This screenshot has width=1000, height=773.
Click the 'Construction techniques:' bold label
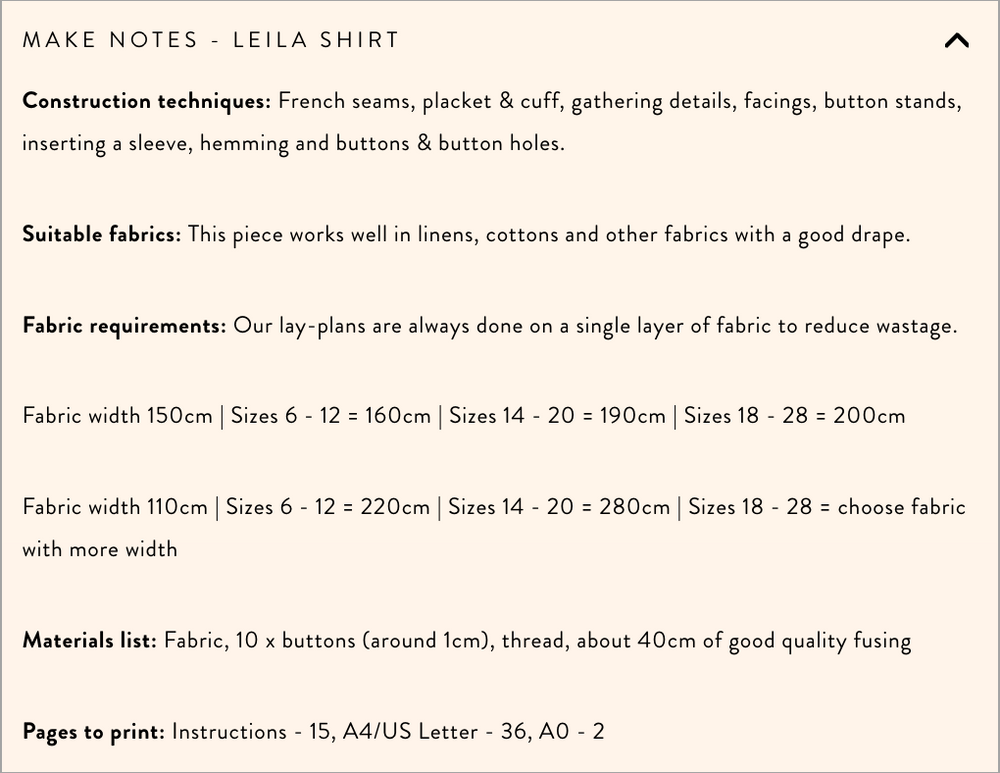[x=146, y=101]
